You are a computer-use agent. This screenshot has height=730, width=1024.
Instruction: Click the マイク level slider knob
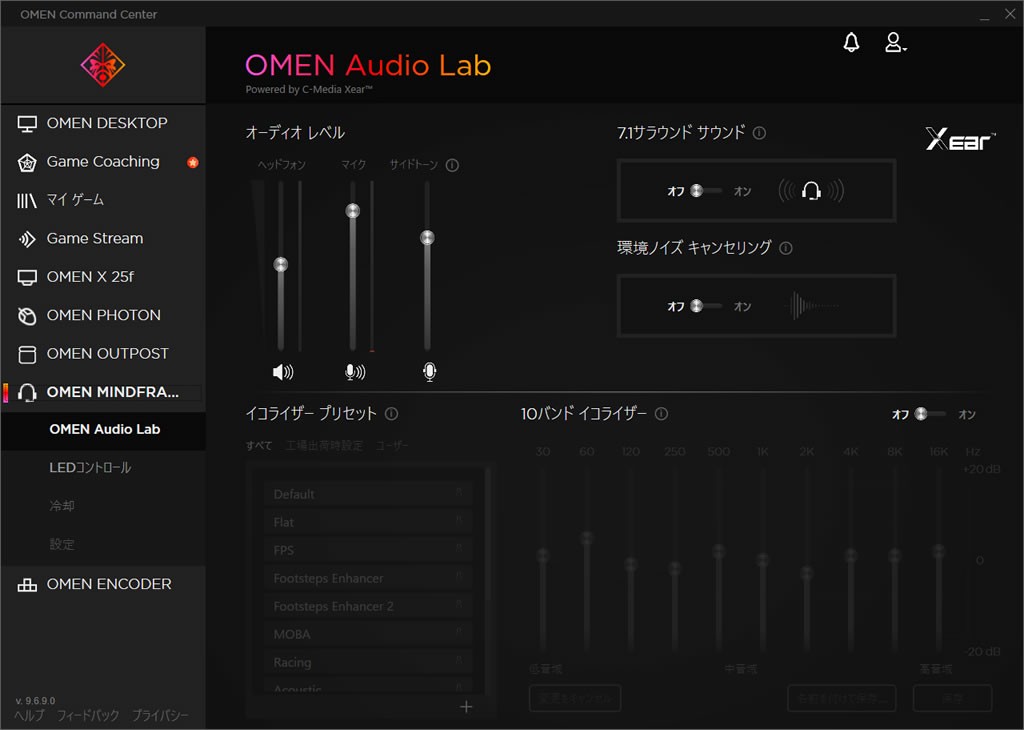click(353, 210)
